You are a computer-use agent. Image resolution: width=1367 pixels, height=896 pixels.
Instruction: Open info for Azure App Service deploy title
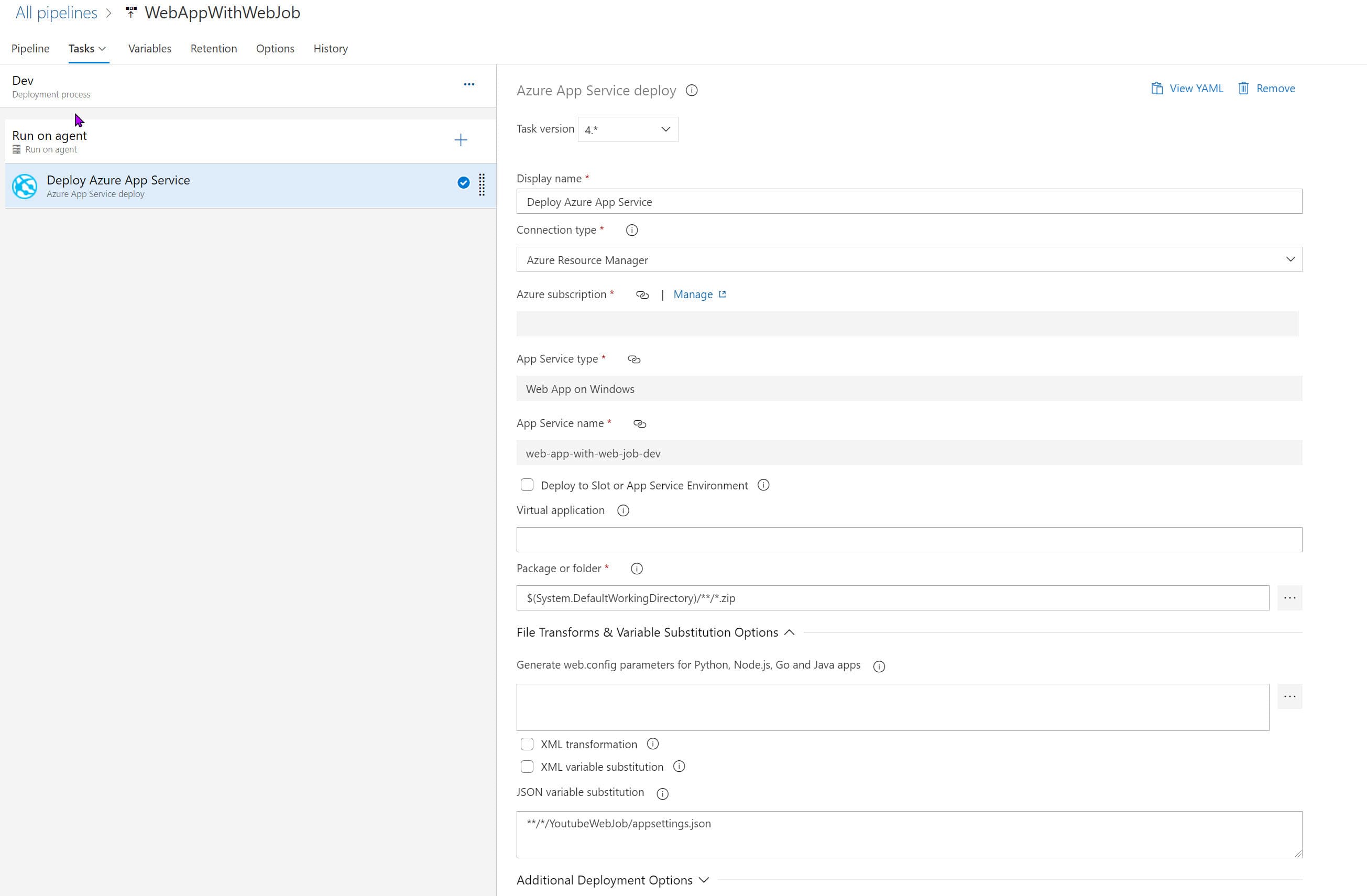[692, 90]
